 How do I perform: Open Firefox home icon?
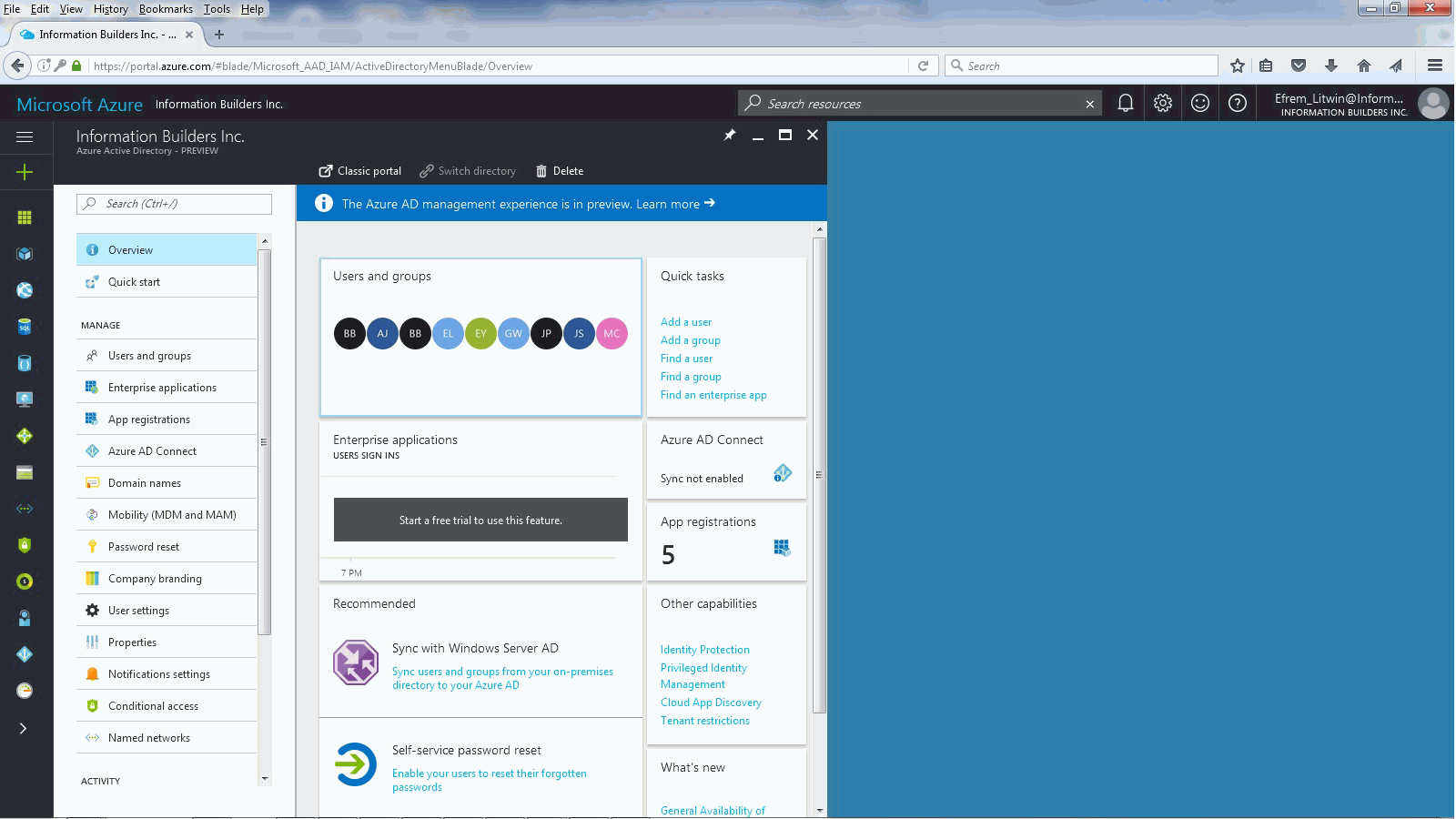point(1363,66)
